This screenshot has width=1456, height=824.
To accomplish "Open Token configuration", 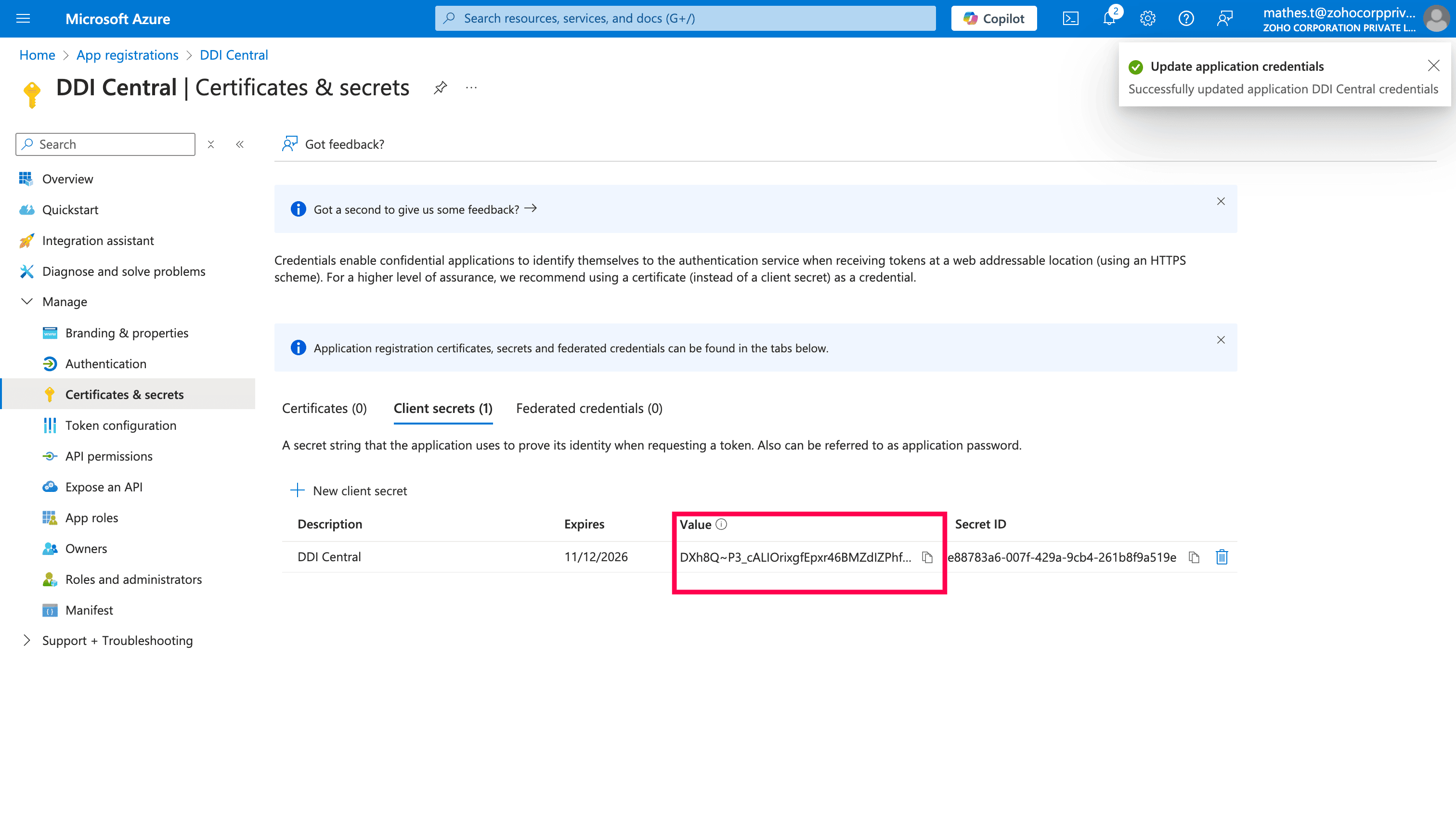I will coord(120,425).
